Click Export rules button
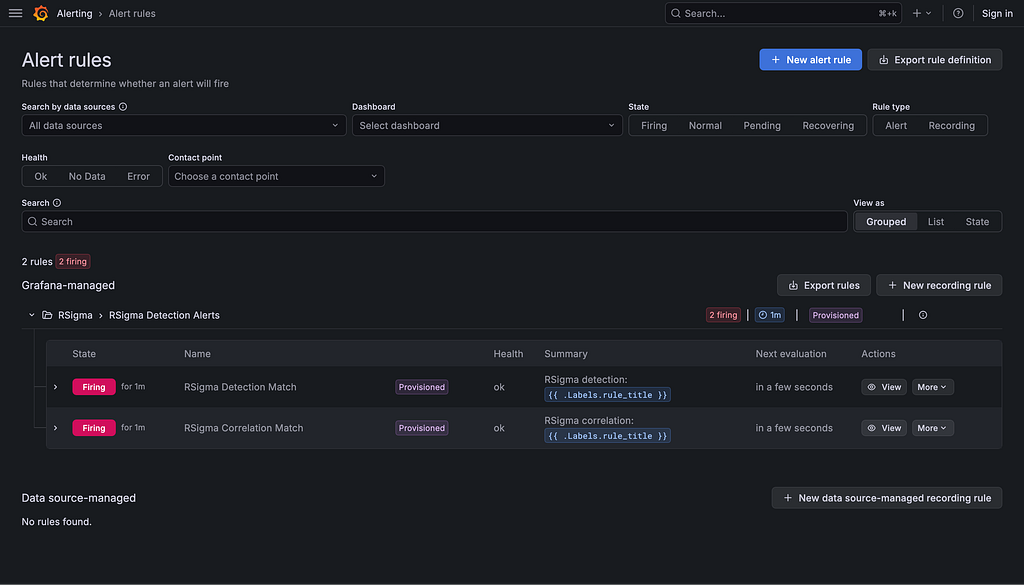Image resolution: width=1024 pixels, height=585 pixels. [824, 285]
